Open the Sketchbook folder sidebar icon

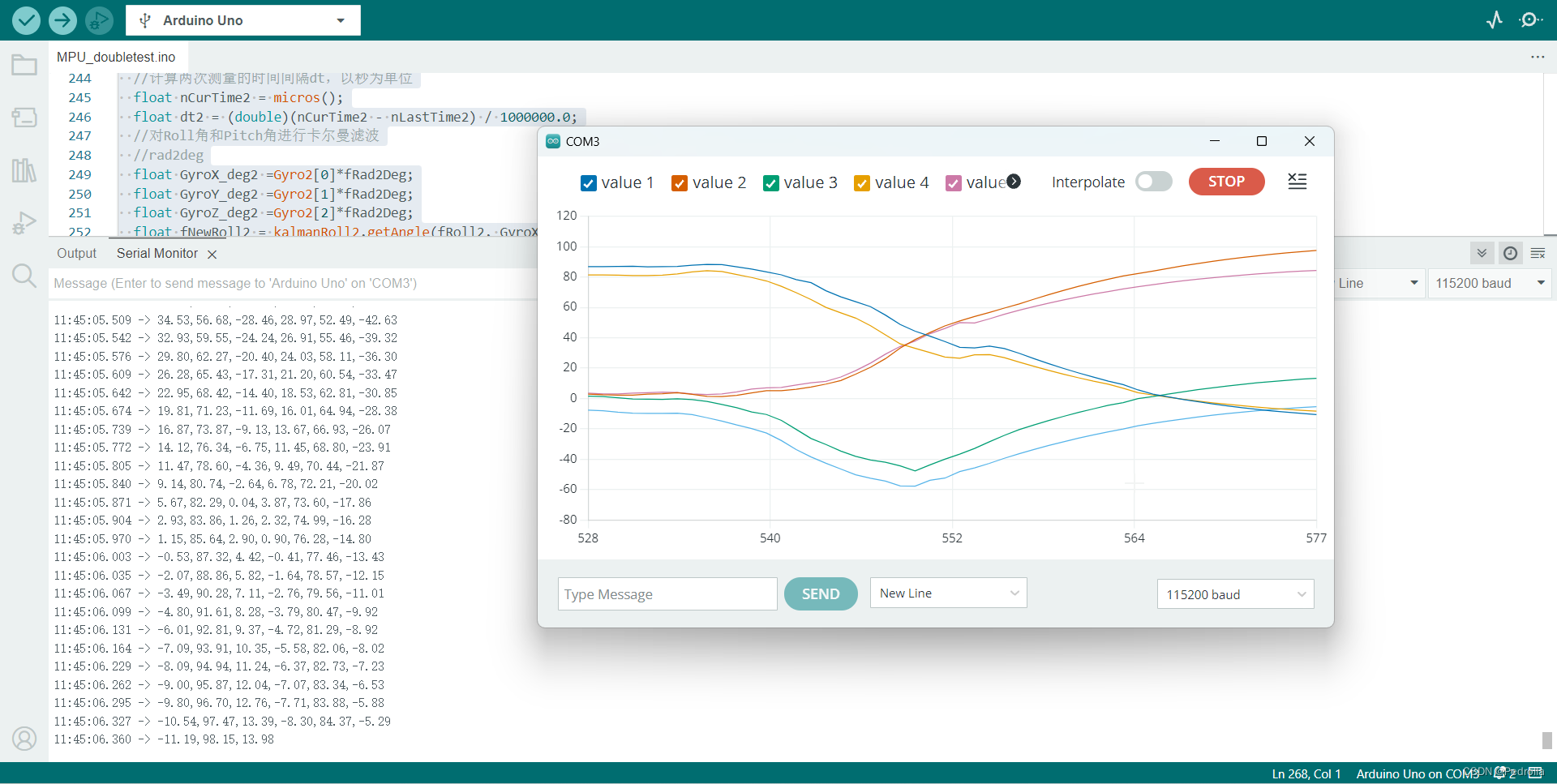(24, 65)
